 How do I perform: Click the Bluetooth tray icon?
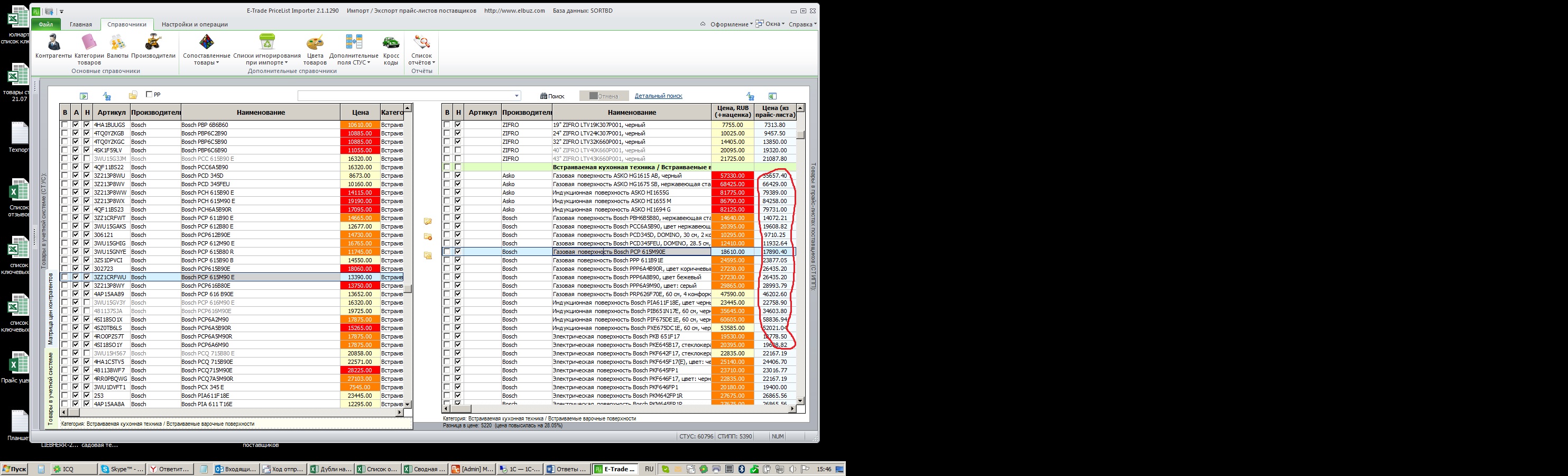(742, 469)
